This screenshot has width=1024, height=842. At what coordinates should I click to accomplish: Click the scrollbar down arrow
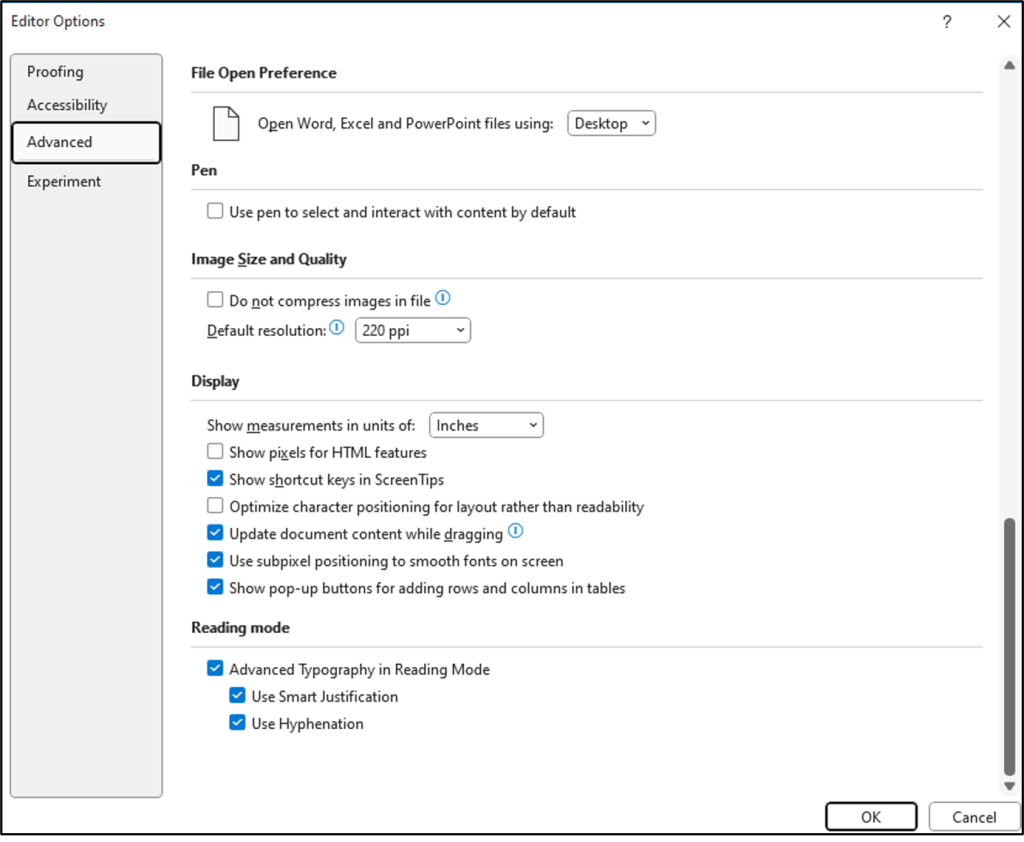click(x=1008, y=787)
